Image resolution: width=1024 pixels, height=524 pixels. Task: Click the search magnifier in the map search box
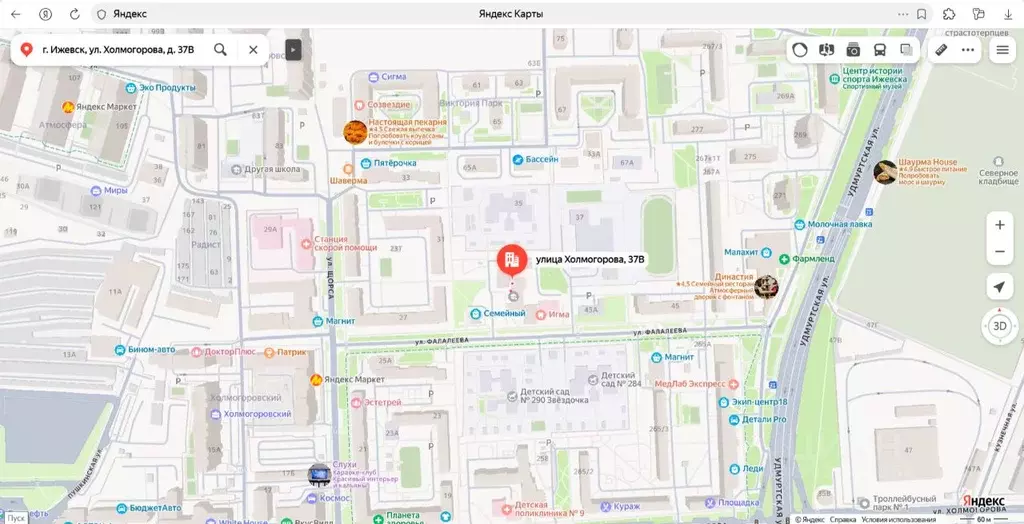tap(220, 49)
